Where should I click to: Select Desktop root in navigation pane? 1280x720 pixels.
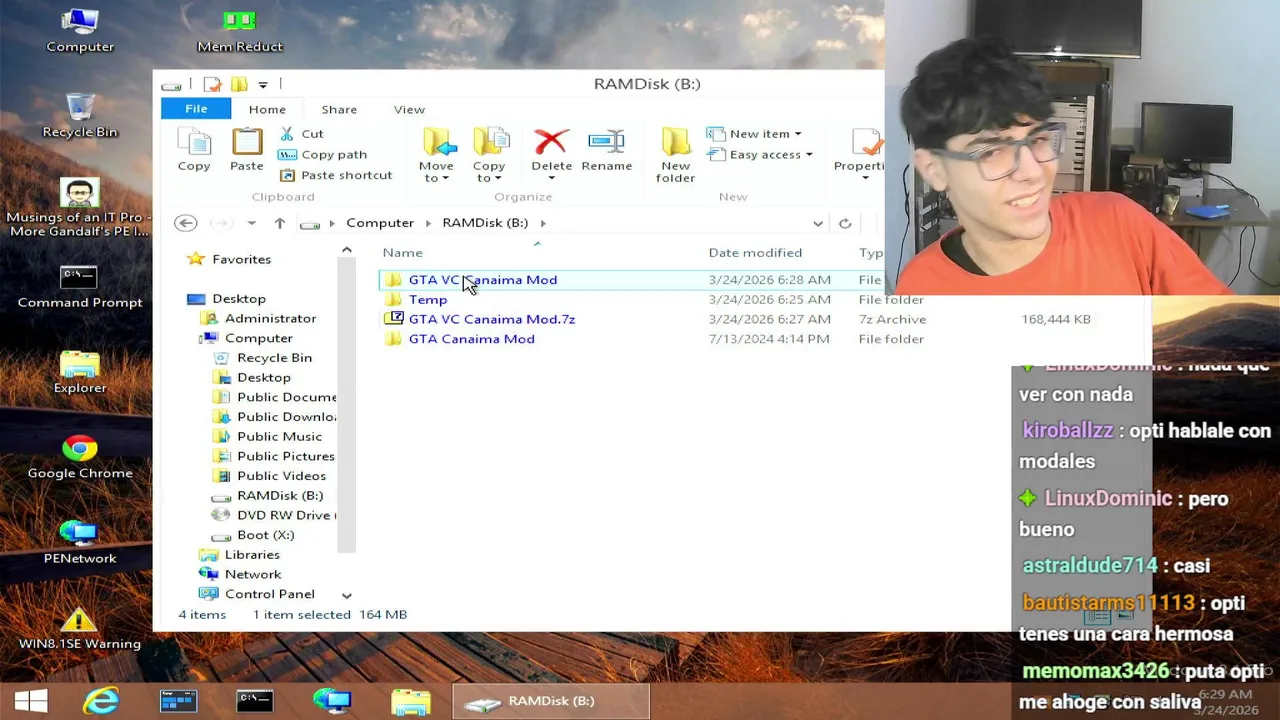point(238,298)
